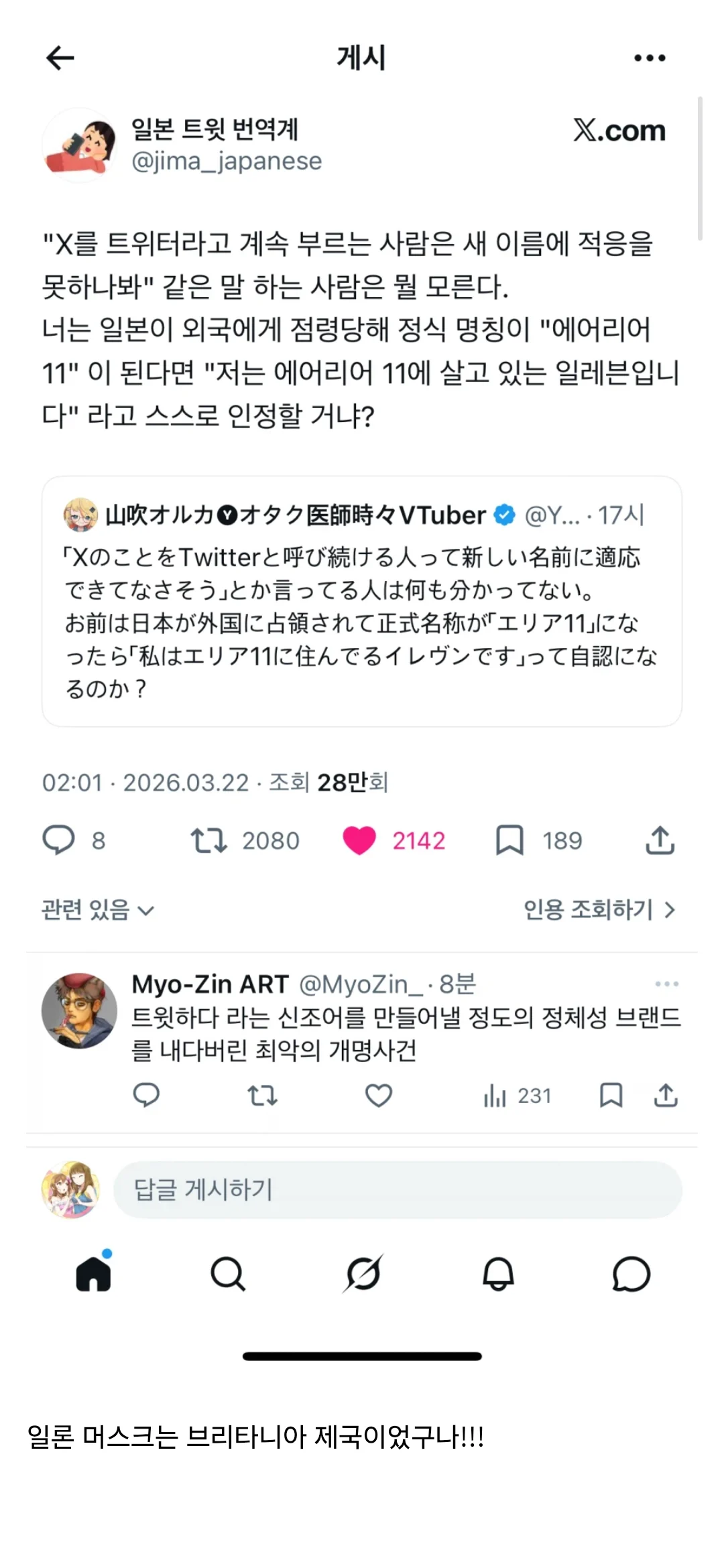Tap the reply bubble icon showing 8
This screenshot has height=1568, width=724.
[x=59, y=840]
